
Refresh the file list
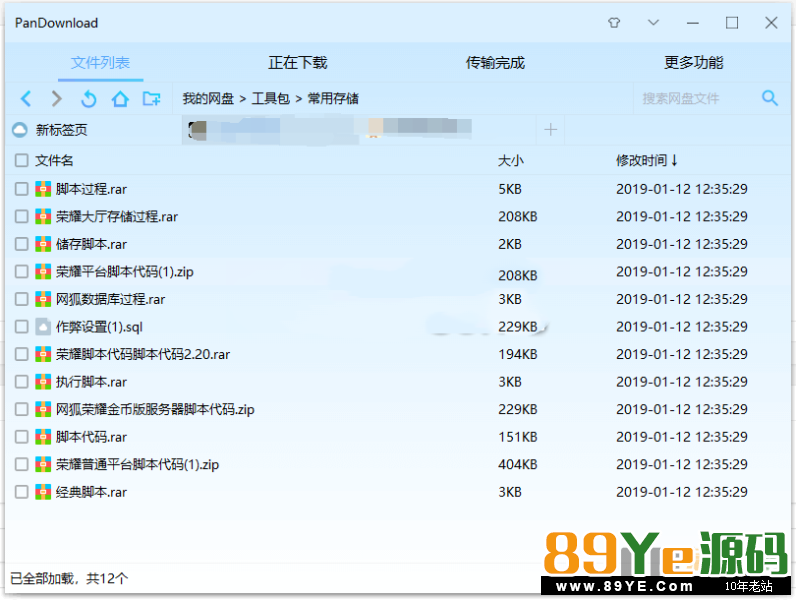88,98
